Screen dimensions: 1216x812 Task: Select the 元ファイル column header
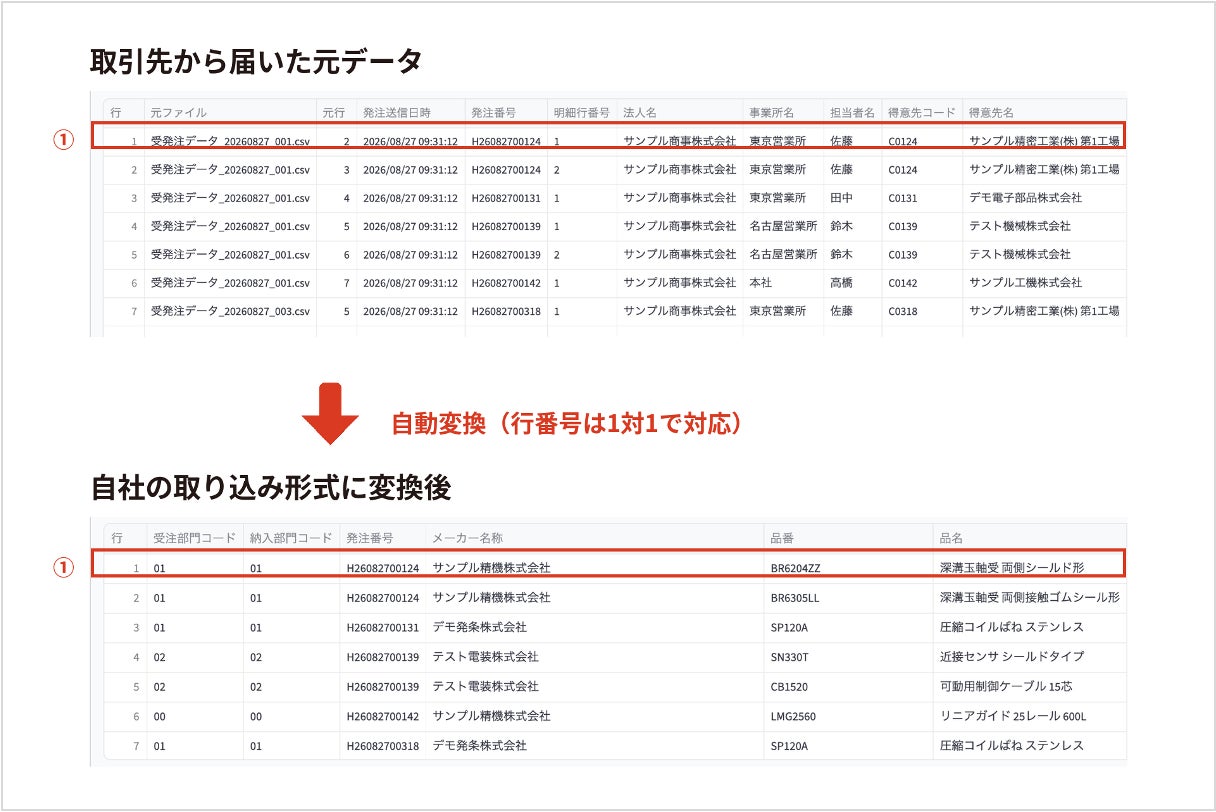tap(179, 112)
